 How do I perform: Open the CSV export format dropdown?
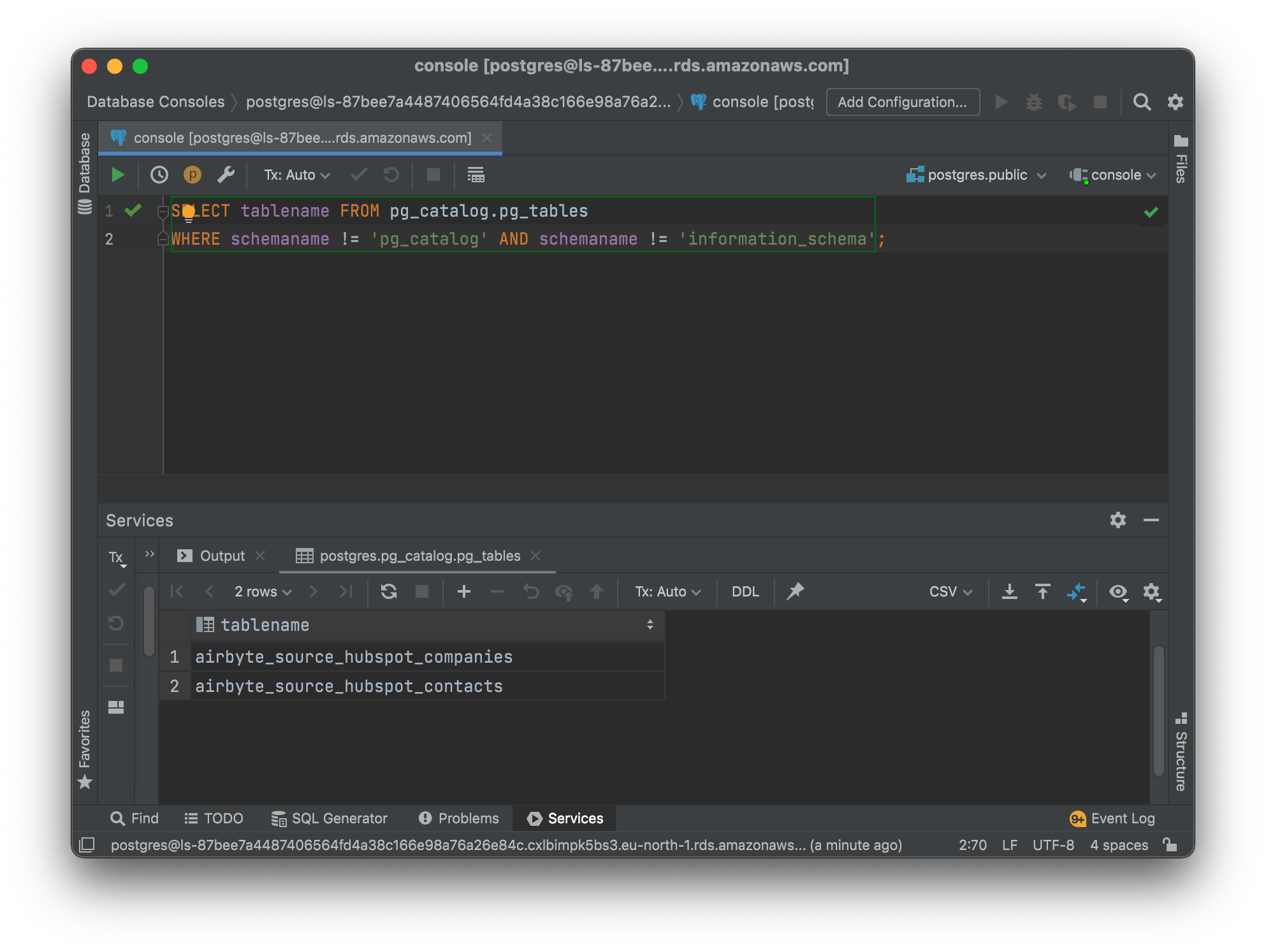tap(950, 591)
